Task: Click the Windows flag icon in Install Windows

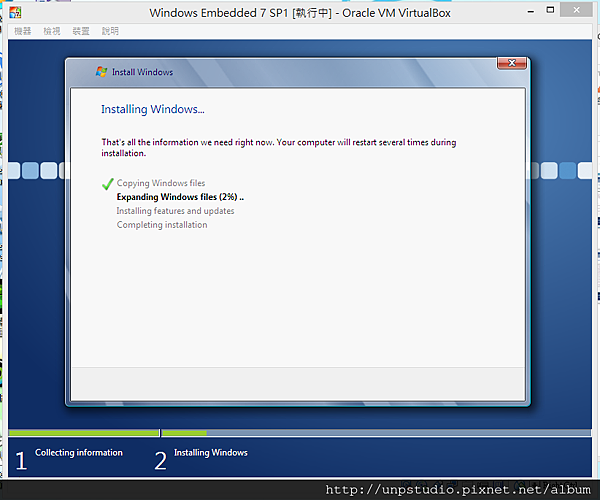Action: coord(101,72)
